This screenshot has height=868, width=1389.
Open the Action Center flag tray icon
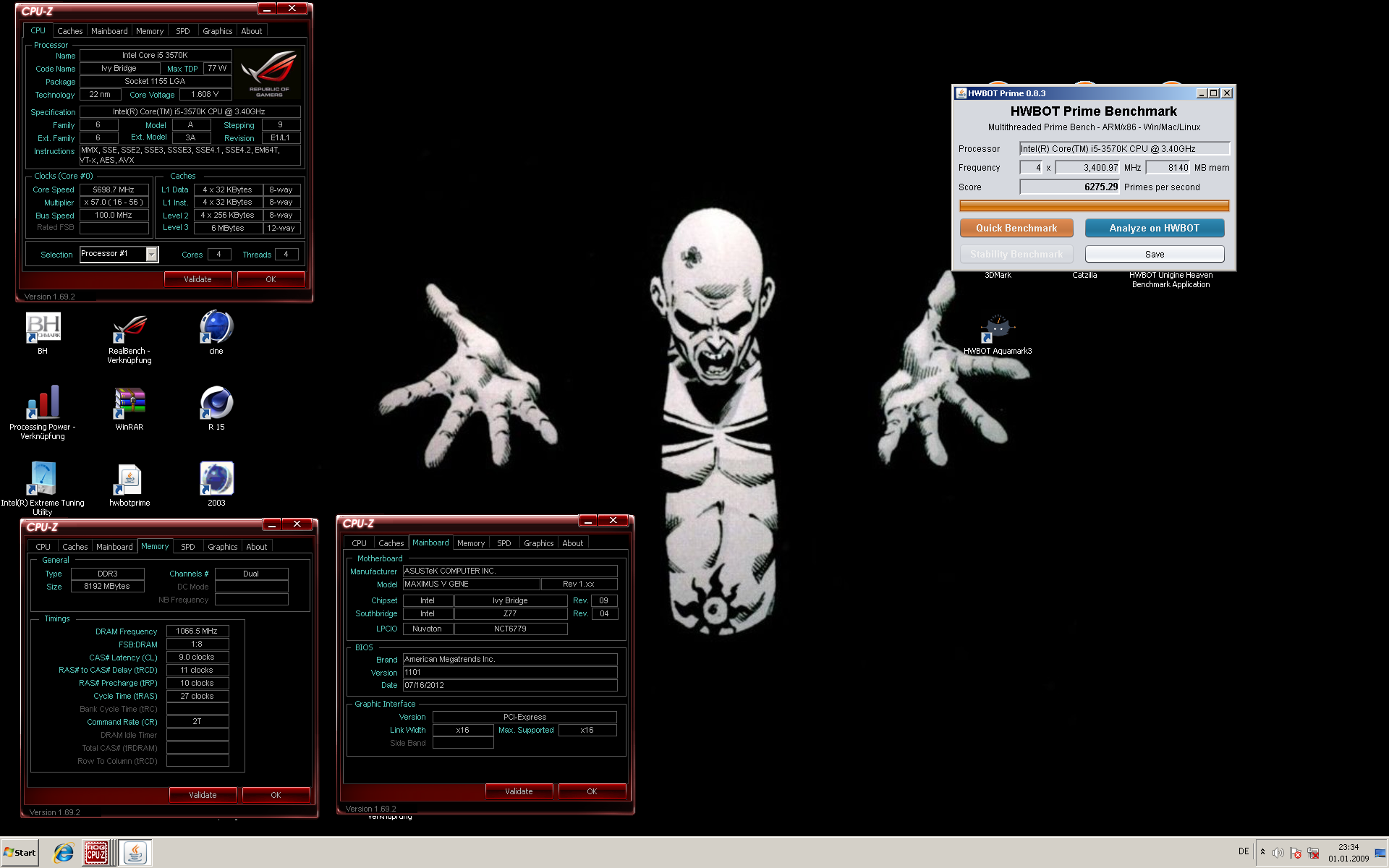pyautogui.click(x=1296, y=852)
